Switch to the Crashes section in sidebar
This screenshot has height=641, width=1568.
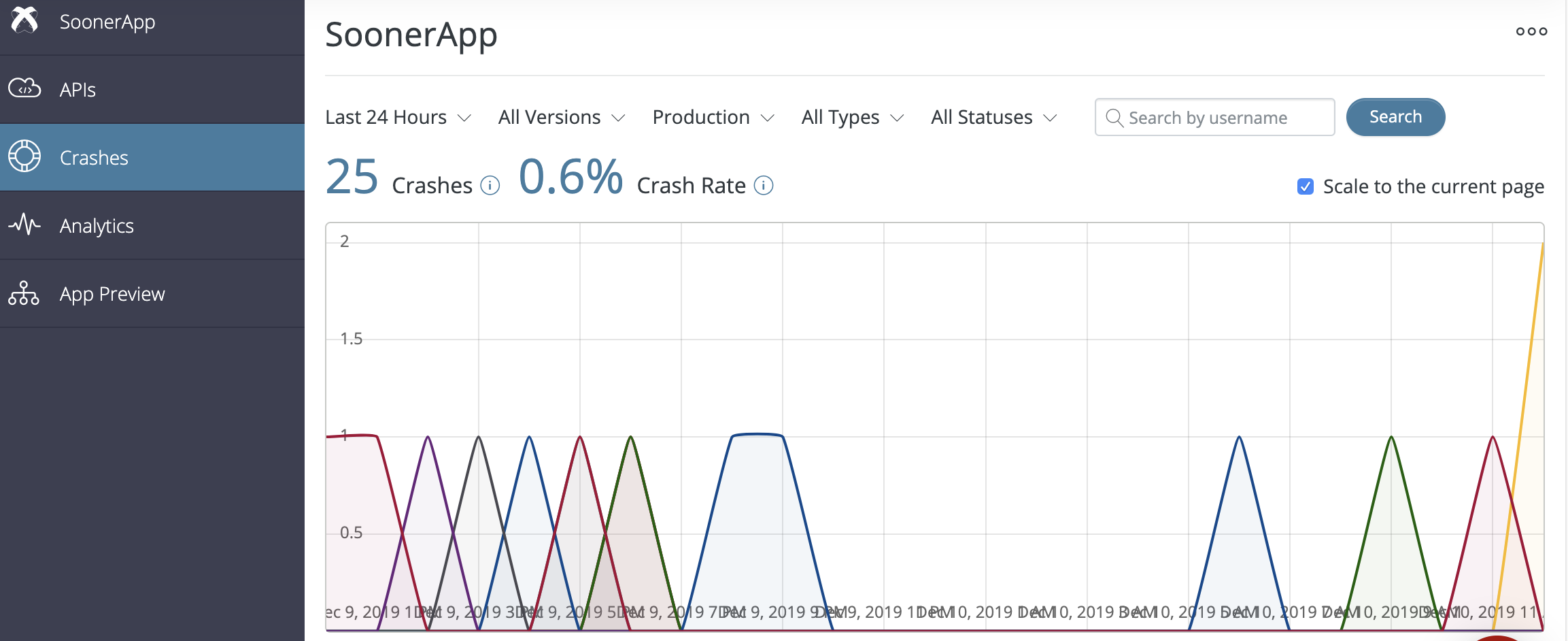coord(93,157)
